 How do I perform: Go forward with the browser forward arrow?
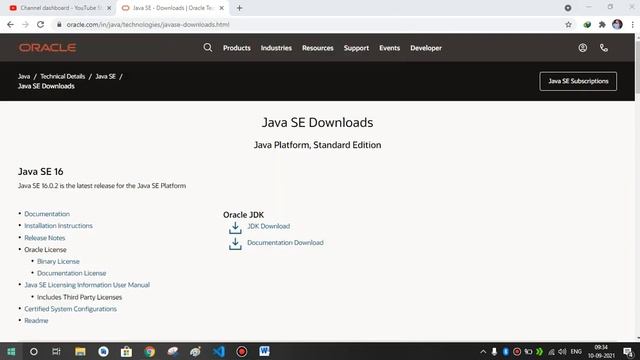point(25,24)
